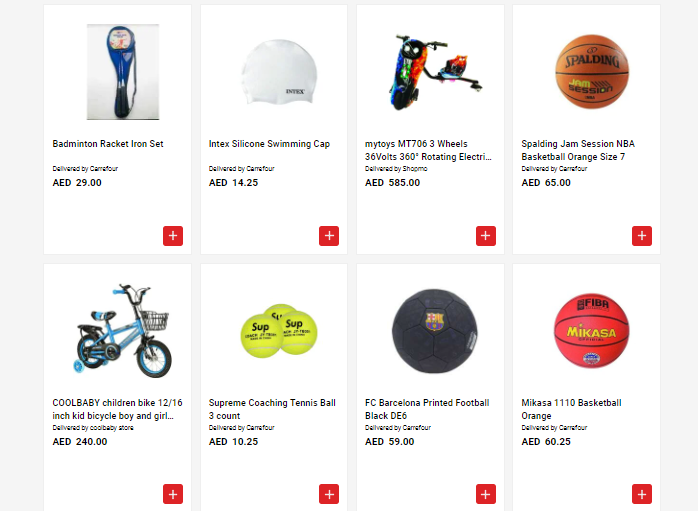View the Spalding basketball product photo
Screen dimensions: 698x511
[592, 72]
